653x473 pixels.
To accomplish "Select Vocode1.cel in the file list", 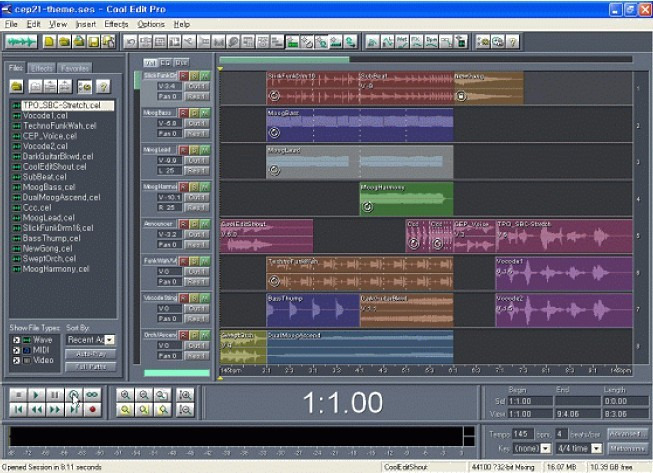I will coord(45,116).
